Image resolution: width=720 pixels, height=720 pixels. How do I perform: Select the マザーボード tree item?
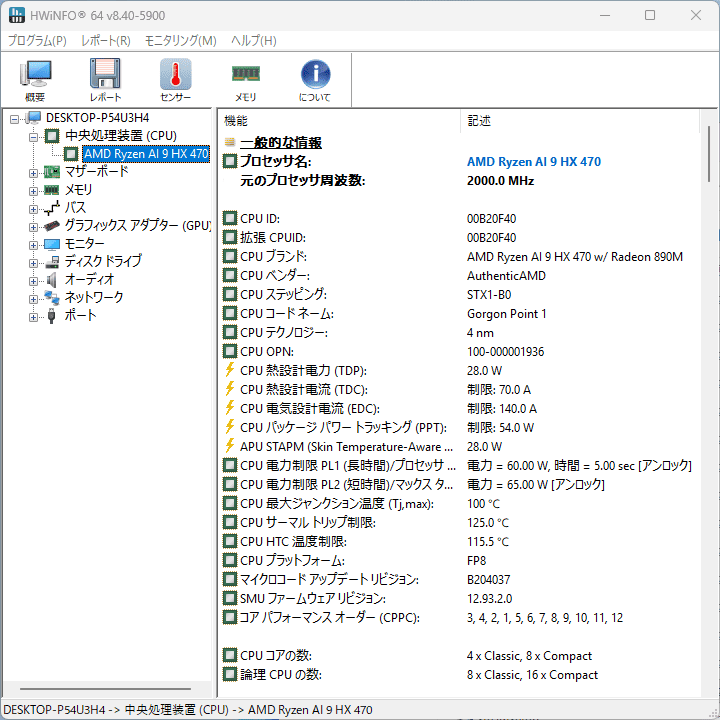(x=96, y=172)
